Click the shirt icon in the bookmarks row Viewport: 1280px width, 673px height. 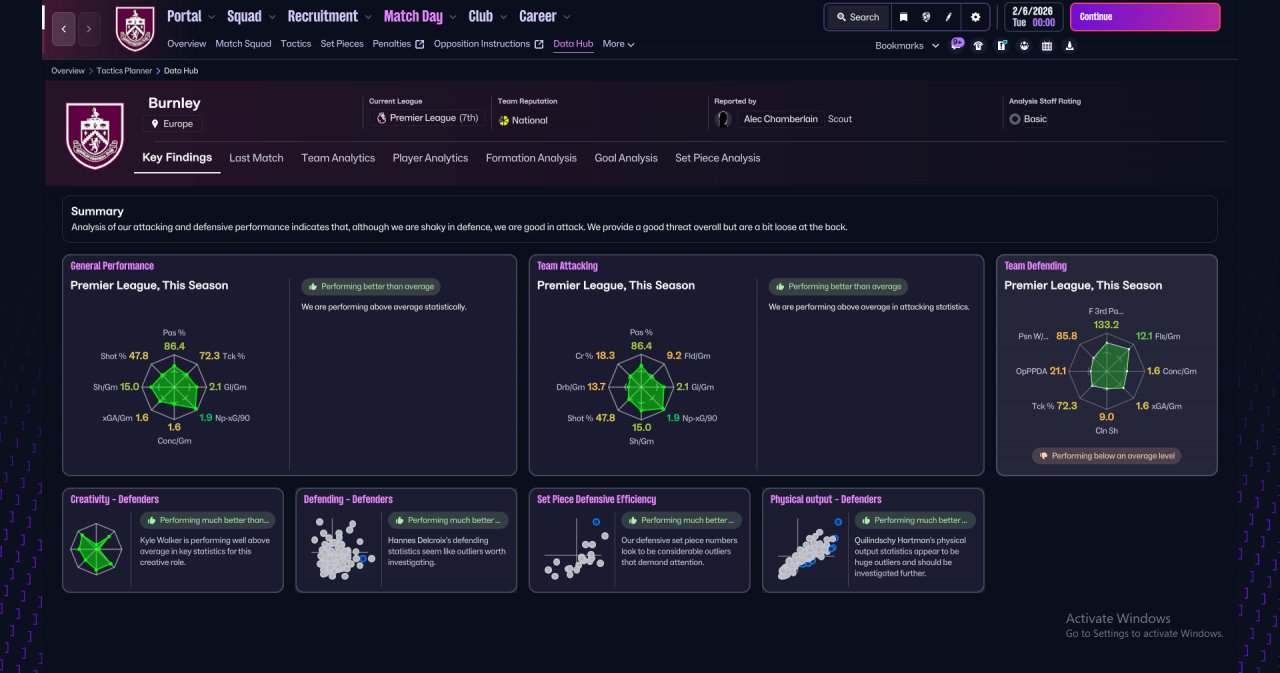978,45
